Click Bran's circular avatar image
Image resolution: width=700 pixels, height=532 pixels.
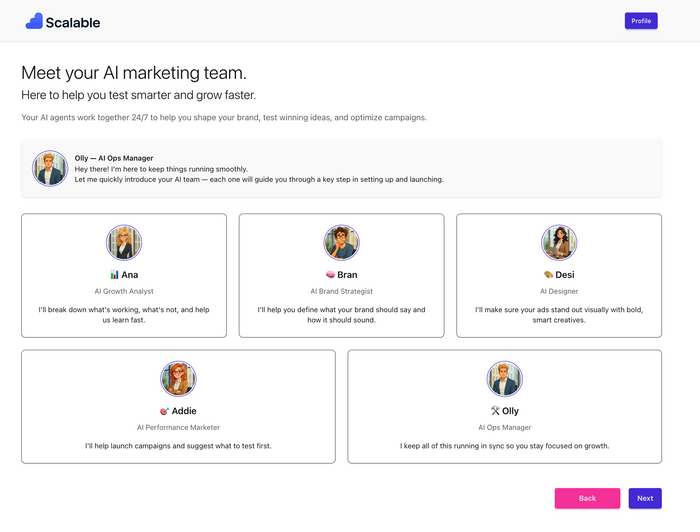point(341,242)
